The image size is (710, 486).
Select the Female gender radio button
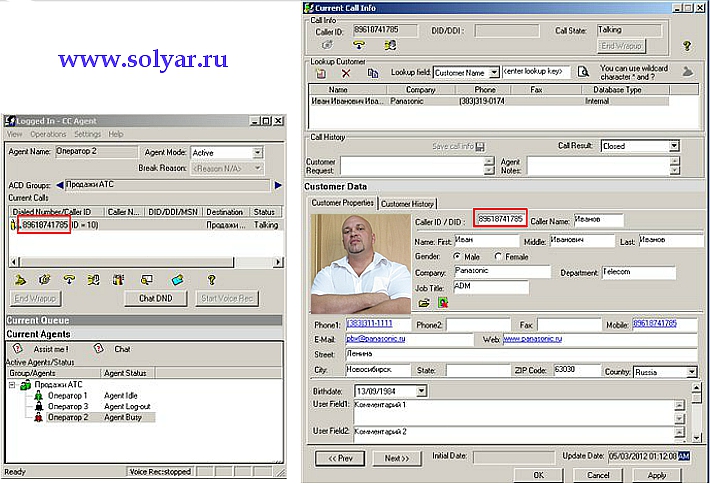pos(498,256)
